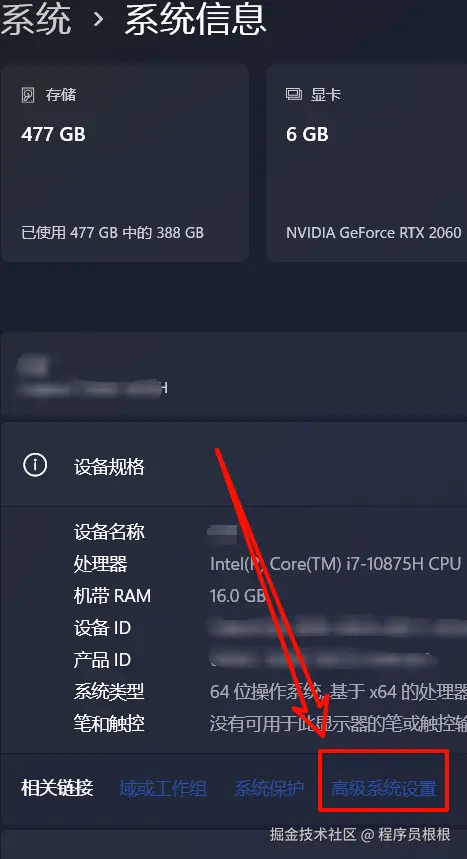Open the 系统保护 link

(x=269, y=789)
